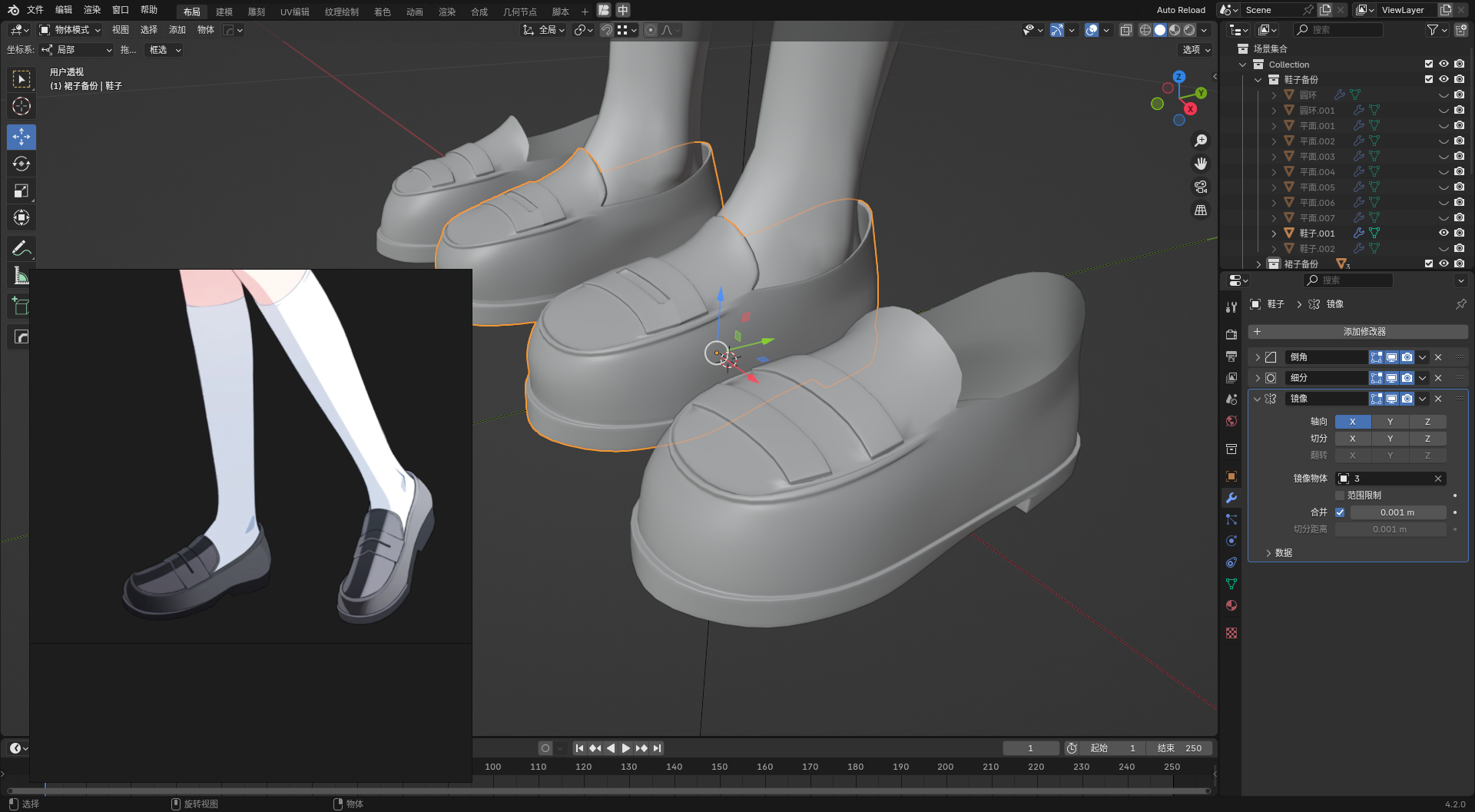Expand the 倒角 bevel modifier panel
Viewport: 1475px width, 812px height.
click(x=1258, y=357)
